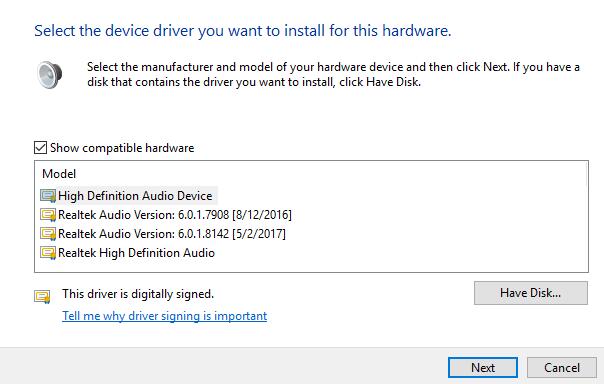Open the driver signing importance link
The image size is (604, 384).
pyautogui.click(x=164, y=316)
